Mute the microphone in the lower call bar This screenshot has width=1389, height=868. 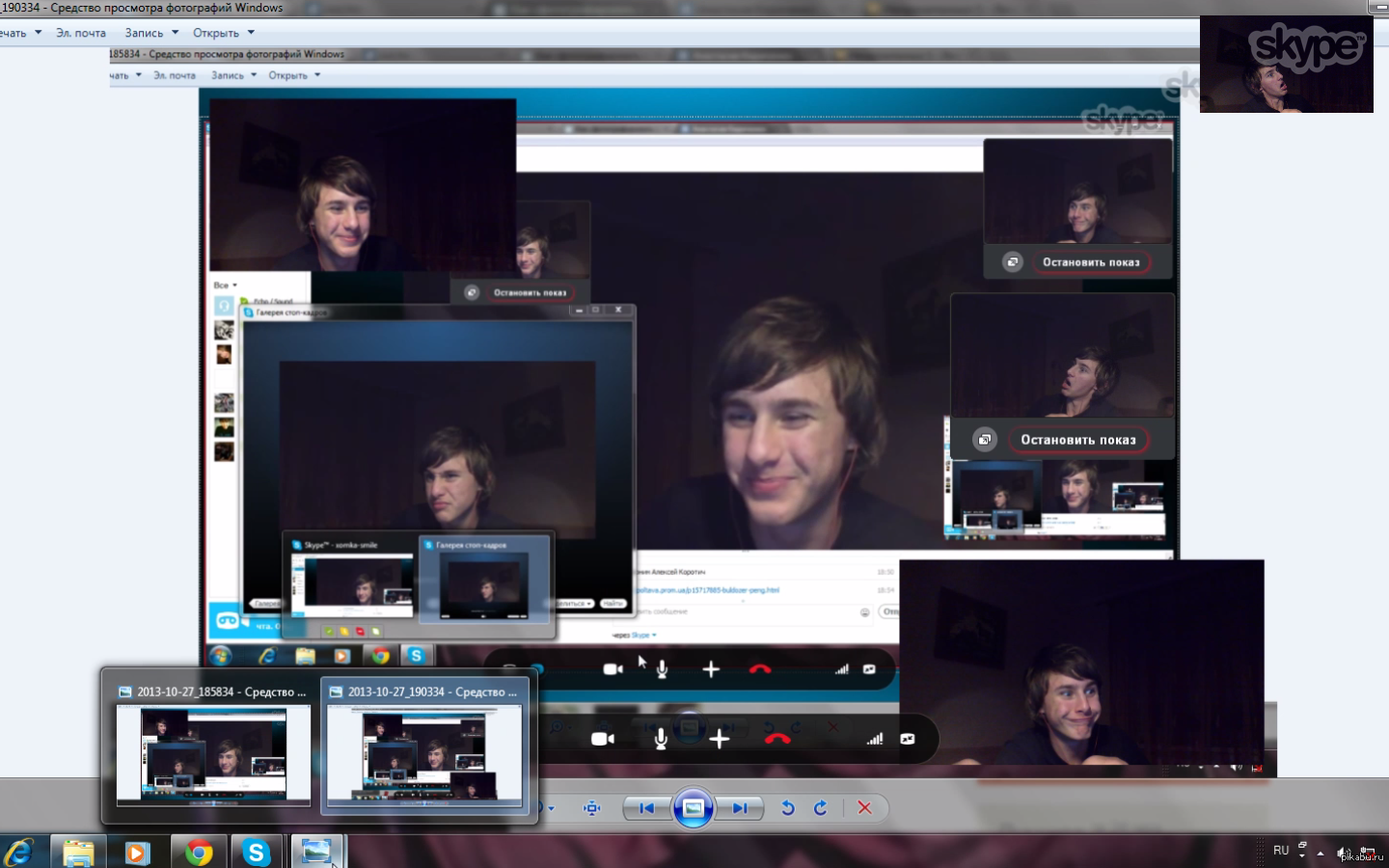(x=661, y=739)
